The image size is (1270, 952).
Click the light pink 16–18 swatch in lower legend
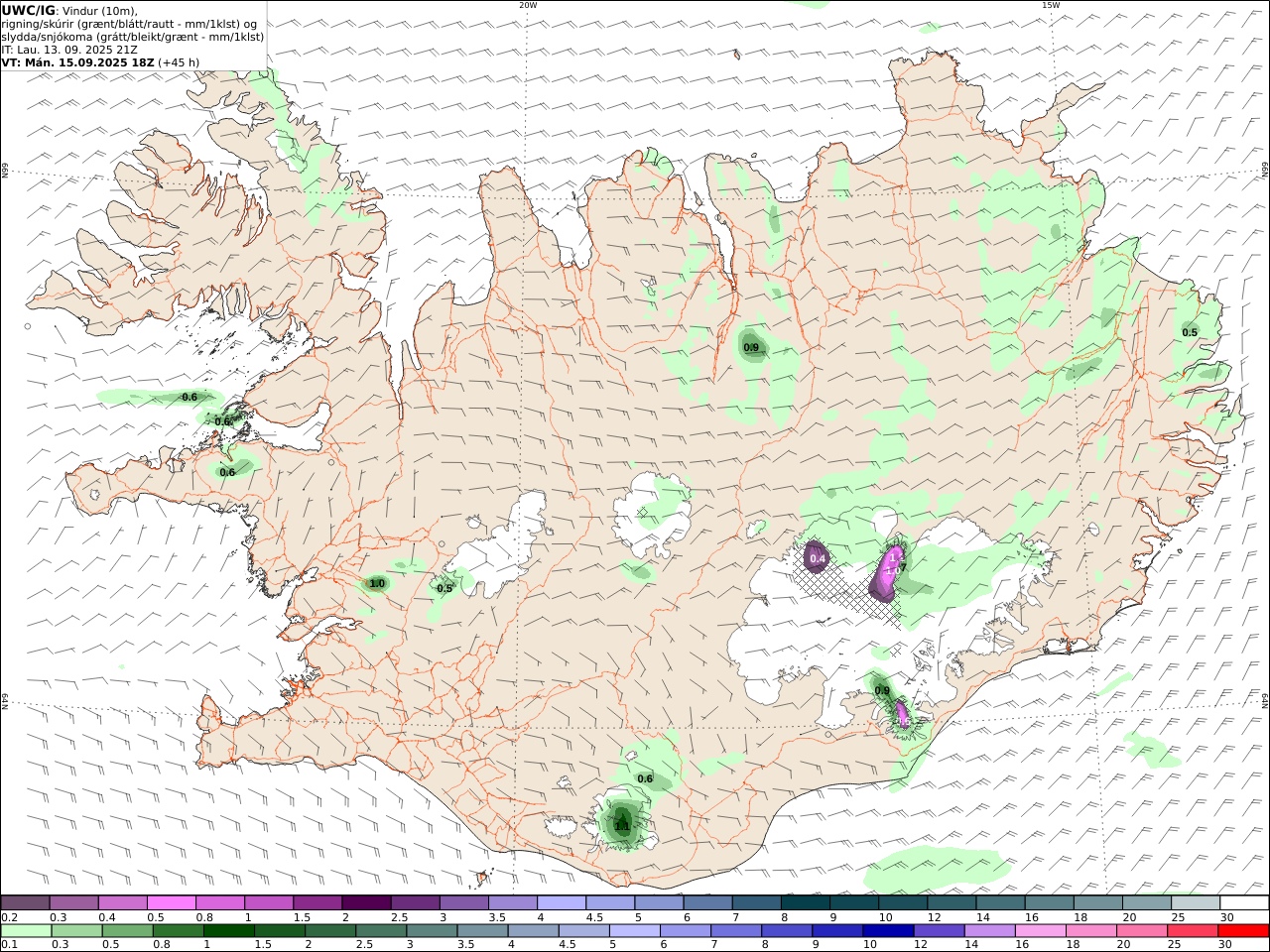click(x=1039, y=930)
